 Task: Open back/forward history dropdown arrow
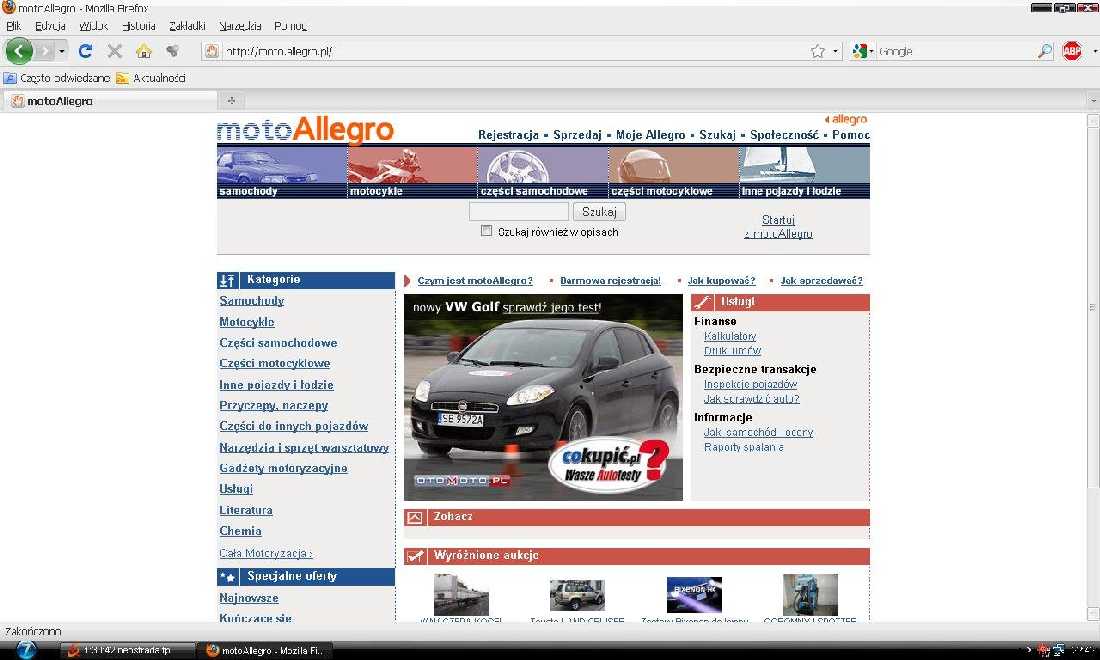click(x=62, y=51)
